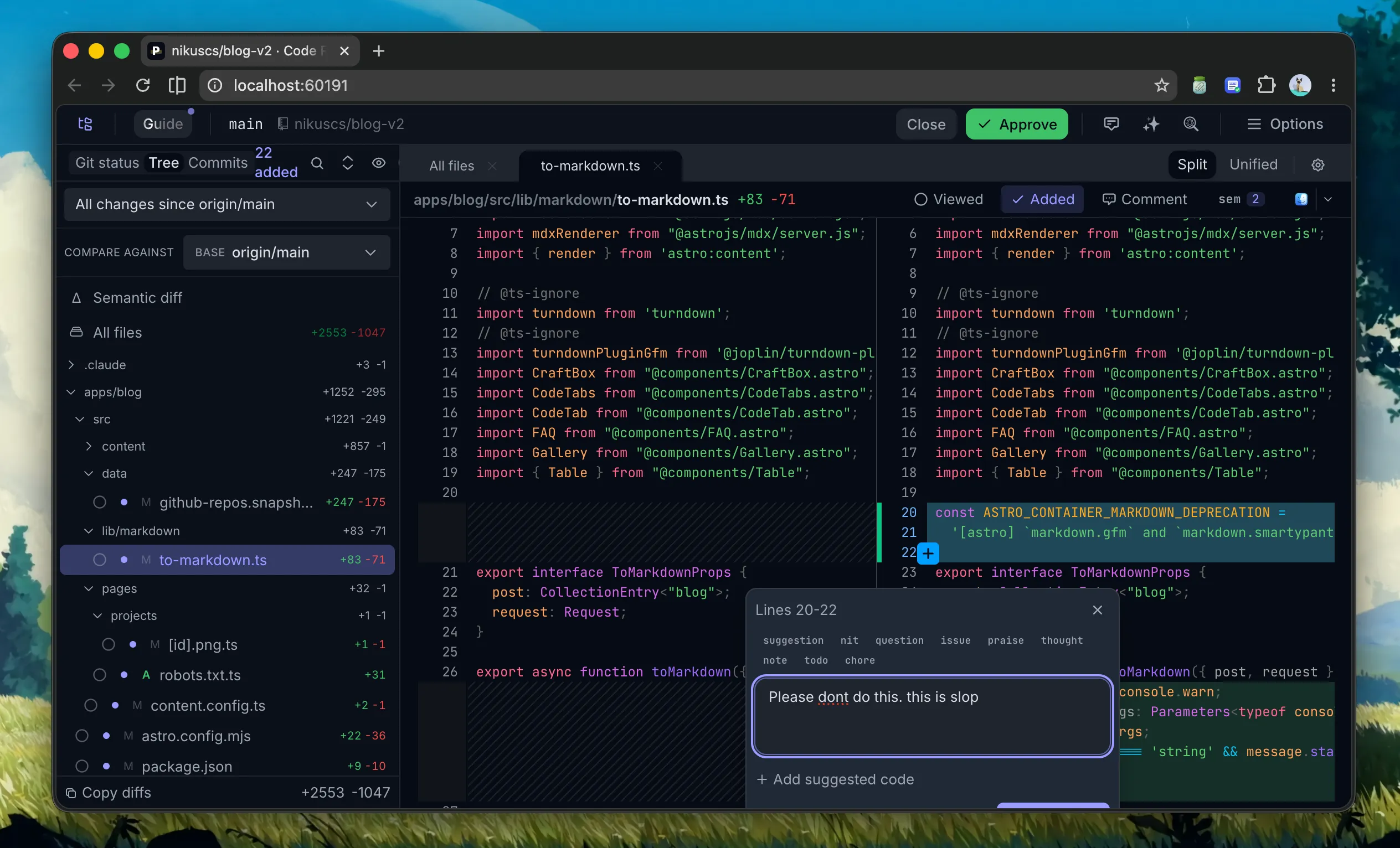The image size is (1400, 848).
Task: Search files with the sidebar magnifier icon
Action: coord(317,164)
